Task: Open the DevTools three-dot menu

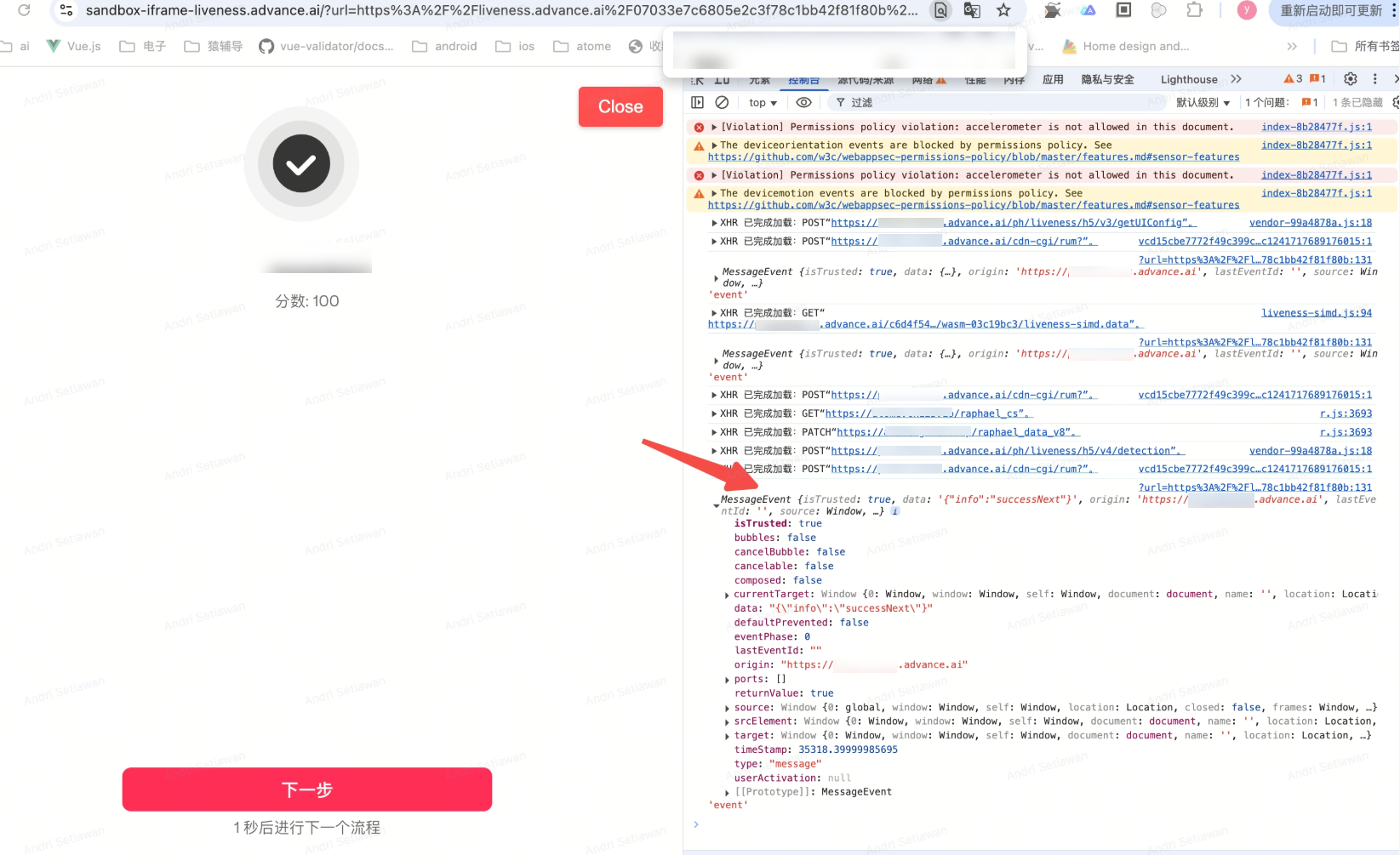Action: click(x=1374, y=79)
